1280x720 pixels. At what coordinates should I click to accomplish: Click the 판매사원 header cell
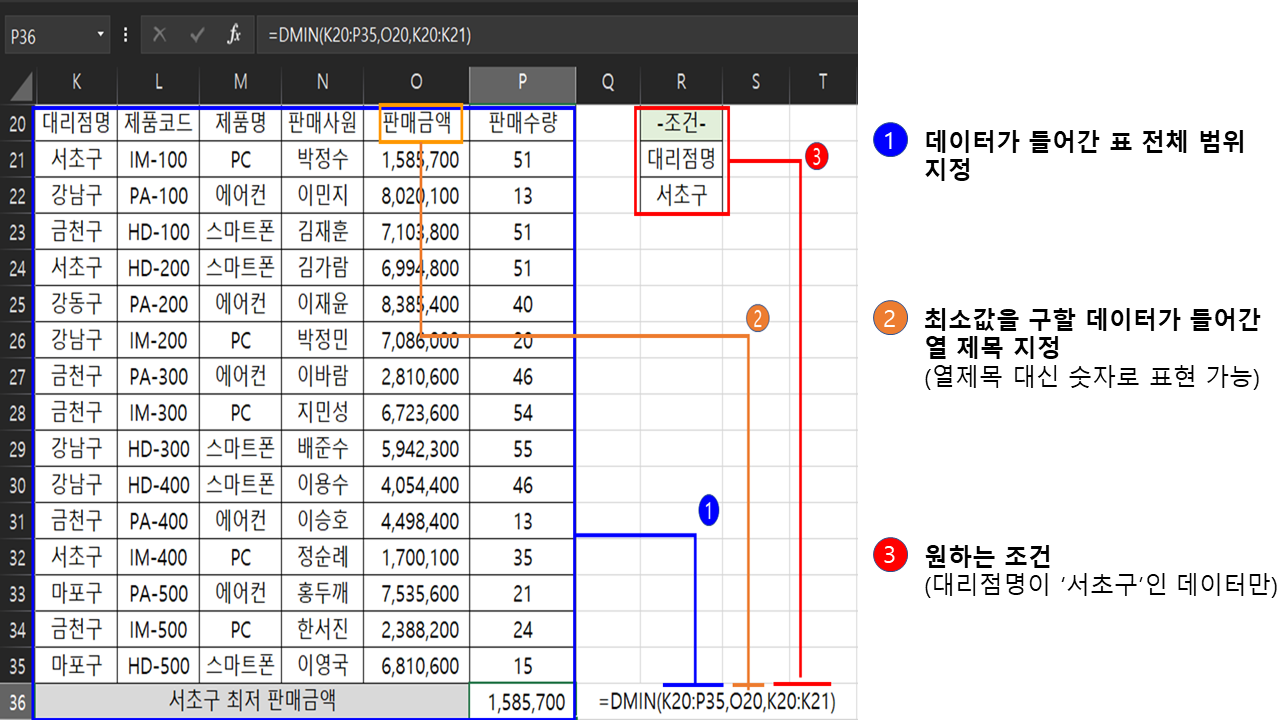click(322, 124)
